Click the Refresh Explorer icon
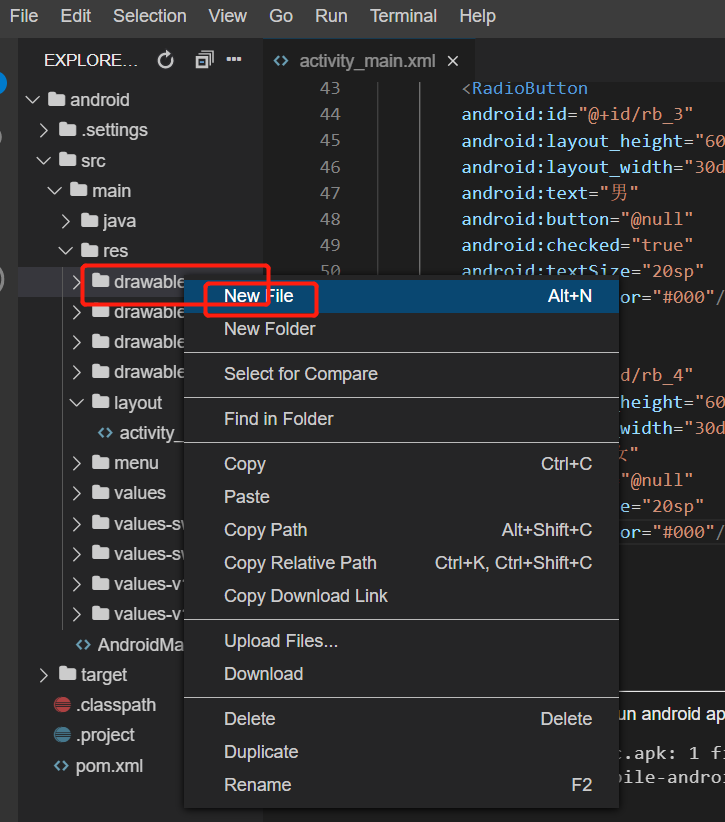This screenshot has width=725, height=822. click(166, 60)
